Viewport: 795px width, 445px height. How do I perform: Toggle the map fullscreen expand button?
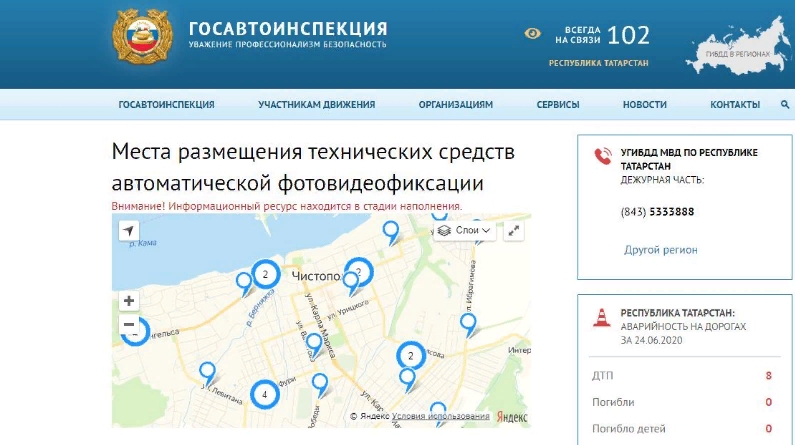pyautogui.click(x=514, y=231)
